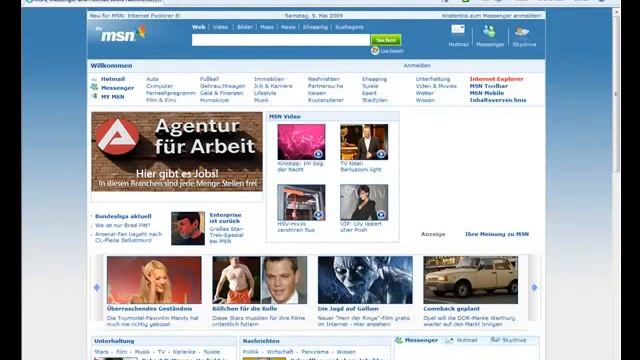Select the Video search tab

point(220,27)
